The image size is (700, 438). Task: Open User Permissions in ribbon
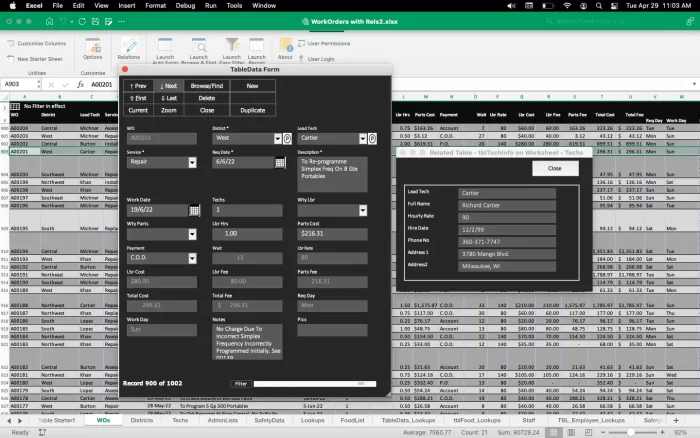pyautogui.click(x=328, y=44)
